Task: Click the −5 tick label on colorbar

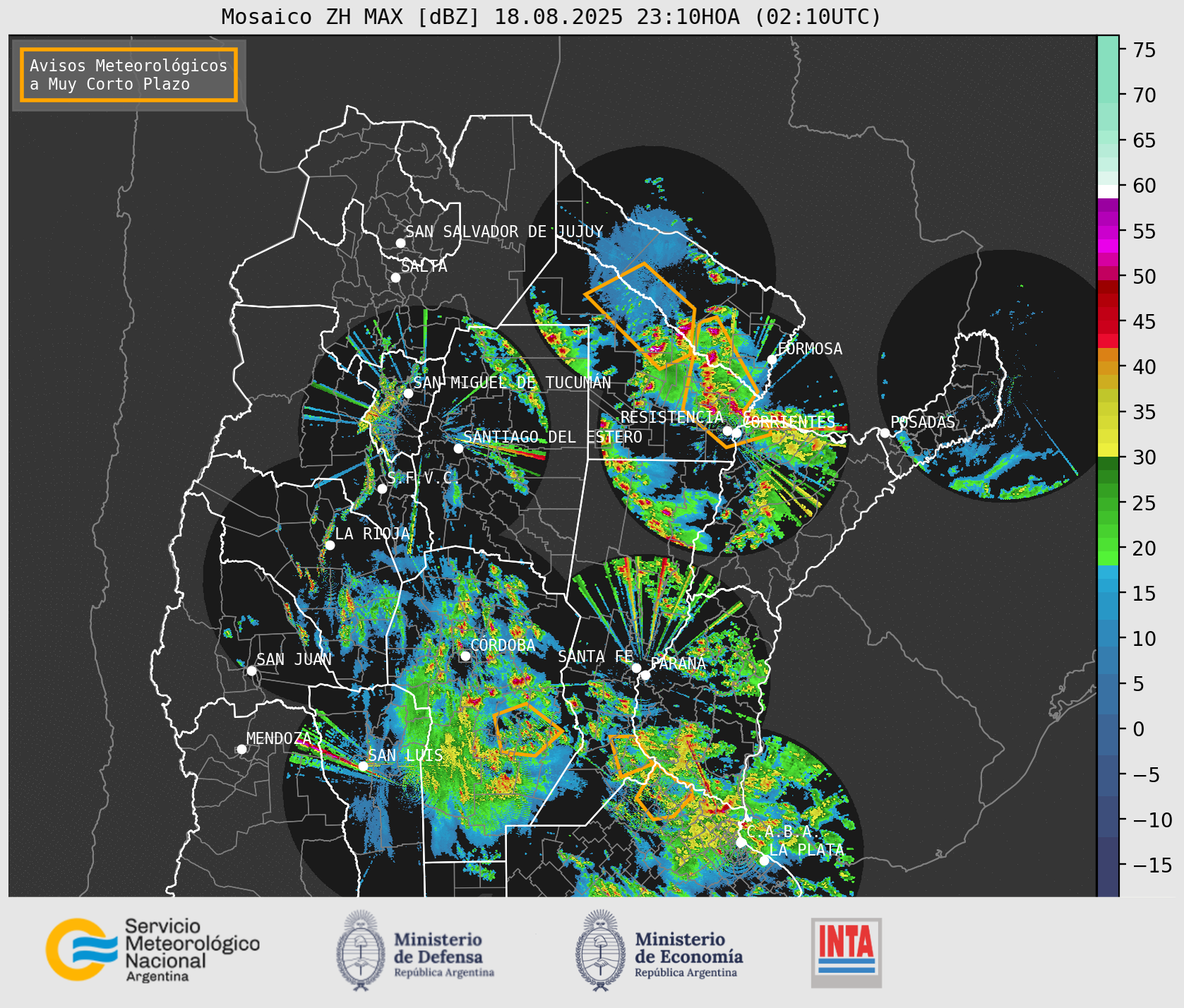Action: point(1146,775)
